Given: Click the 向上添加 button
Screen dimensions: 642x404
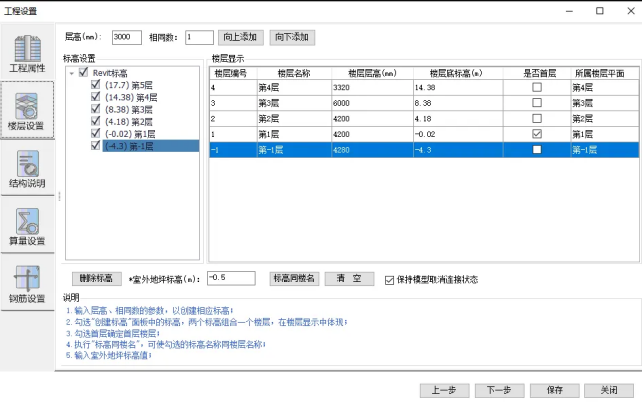Looking at the screenshot, I should 241,37.
